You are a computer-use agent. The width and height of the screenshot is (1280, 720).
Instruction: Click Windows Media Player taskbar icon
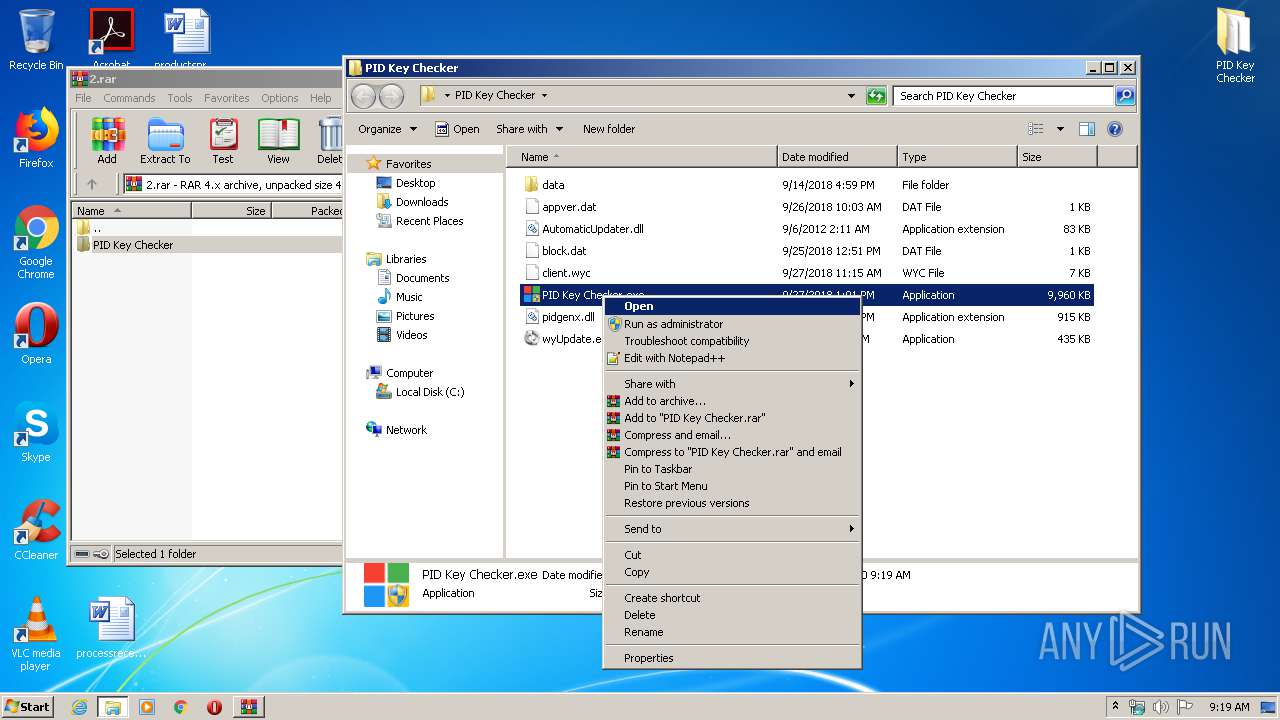click(147, 707)
